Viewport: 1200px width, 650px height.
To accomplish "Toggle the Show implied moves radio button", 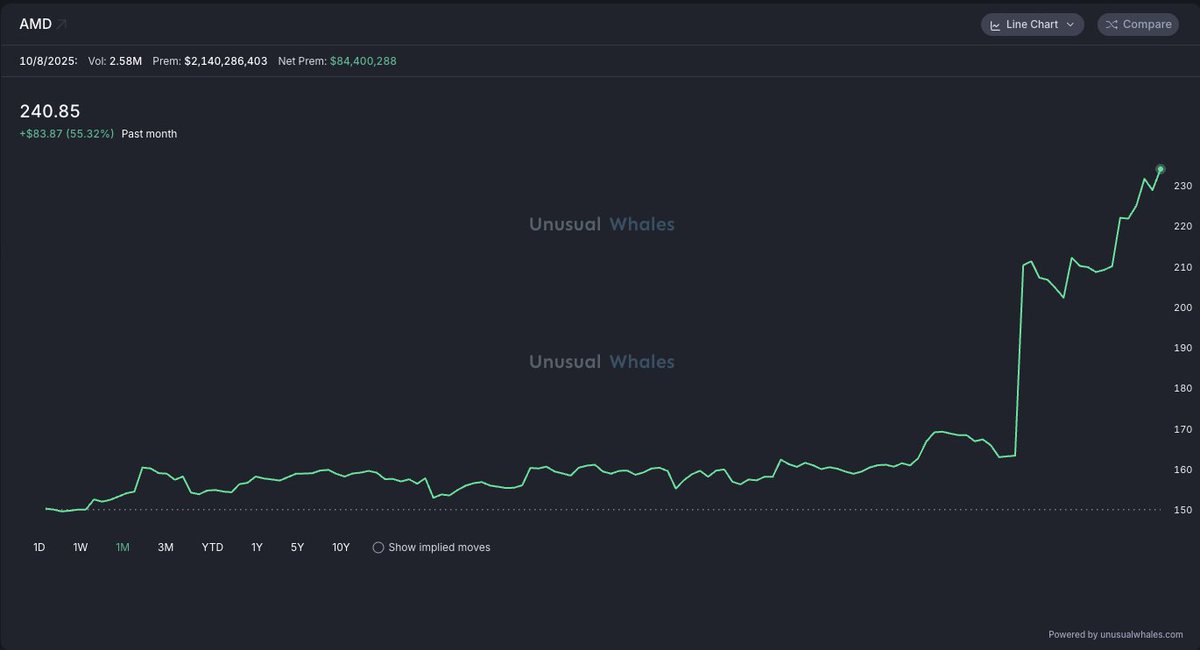I will tap(378, 547).
